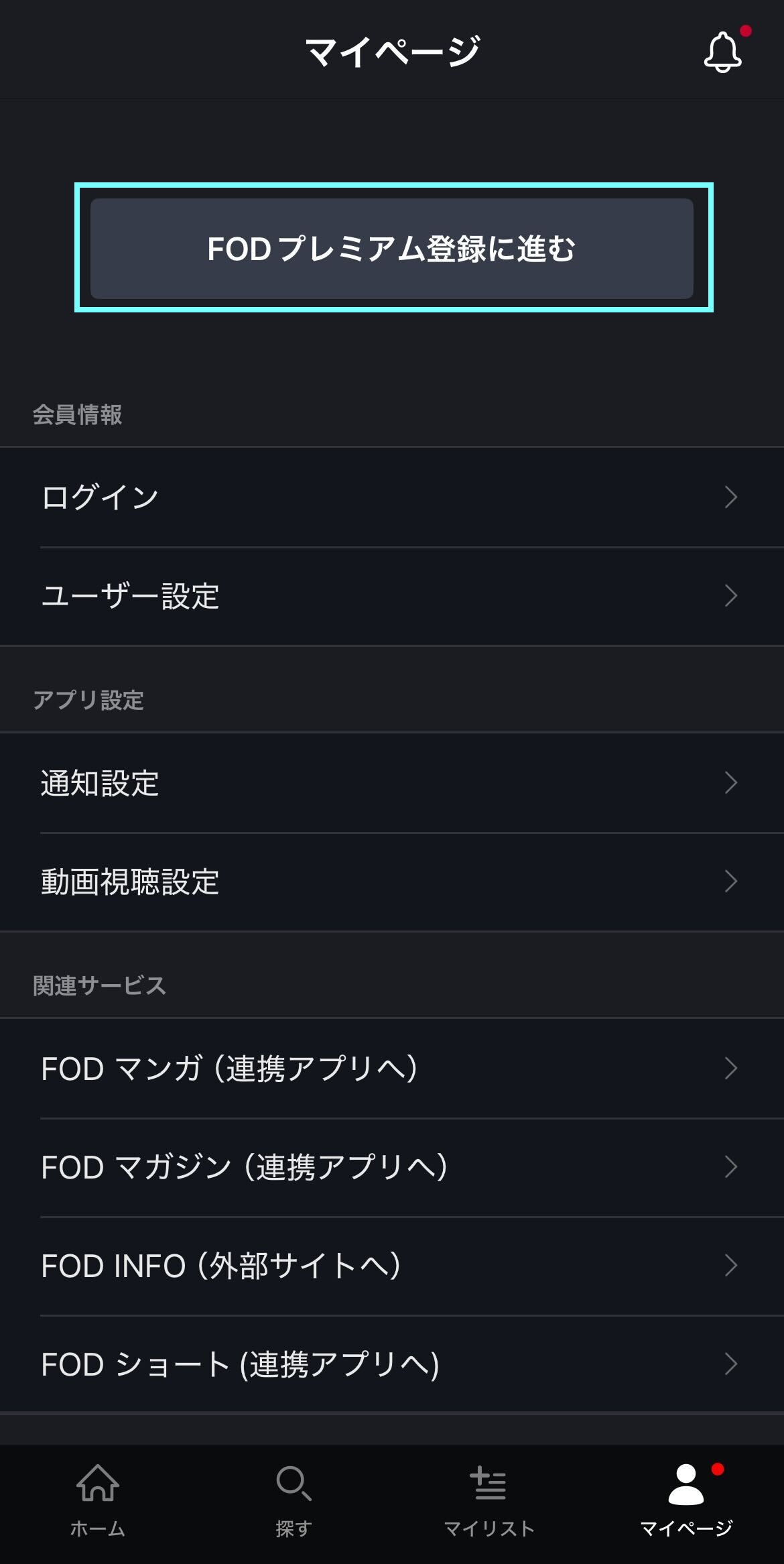This screenshot has height=1564, width=784.
Task: Expand ユーザー設定 chevron arrow
Action: click(730, 596)
